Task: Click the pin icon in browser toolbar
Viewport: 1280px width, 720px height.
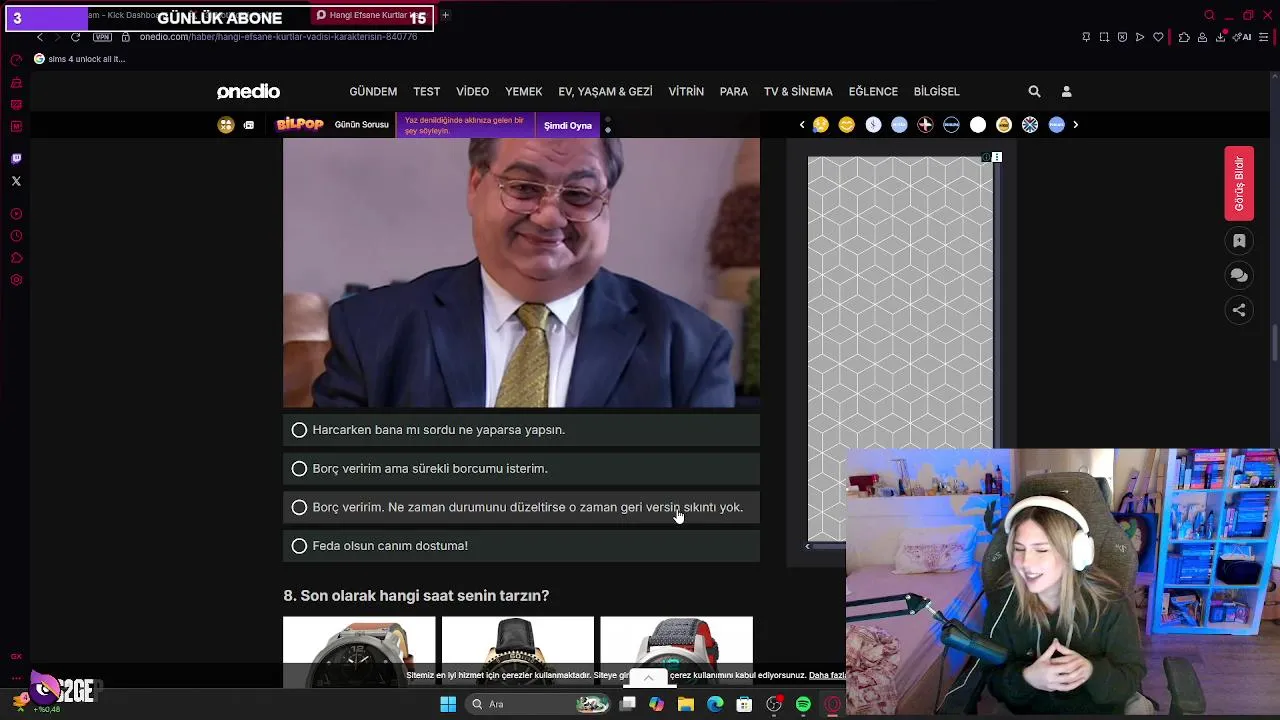Action: pos(1086,37)
